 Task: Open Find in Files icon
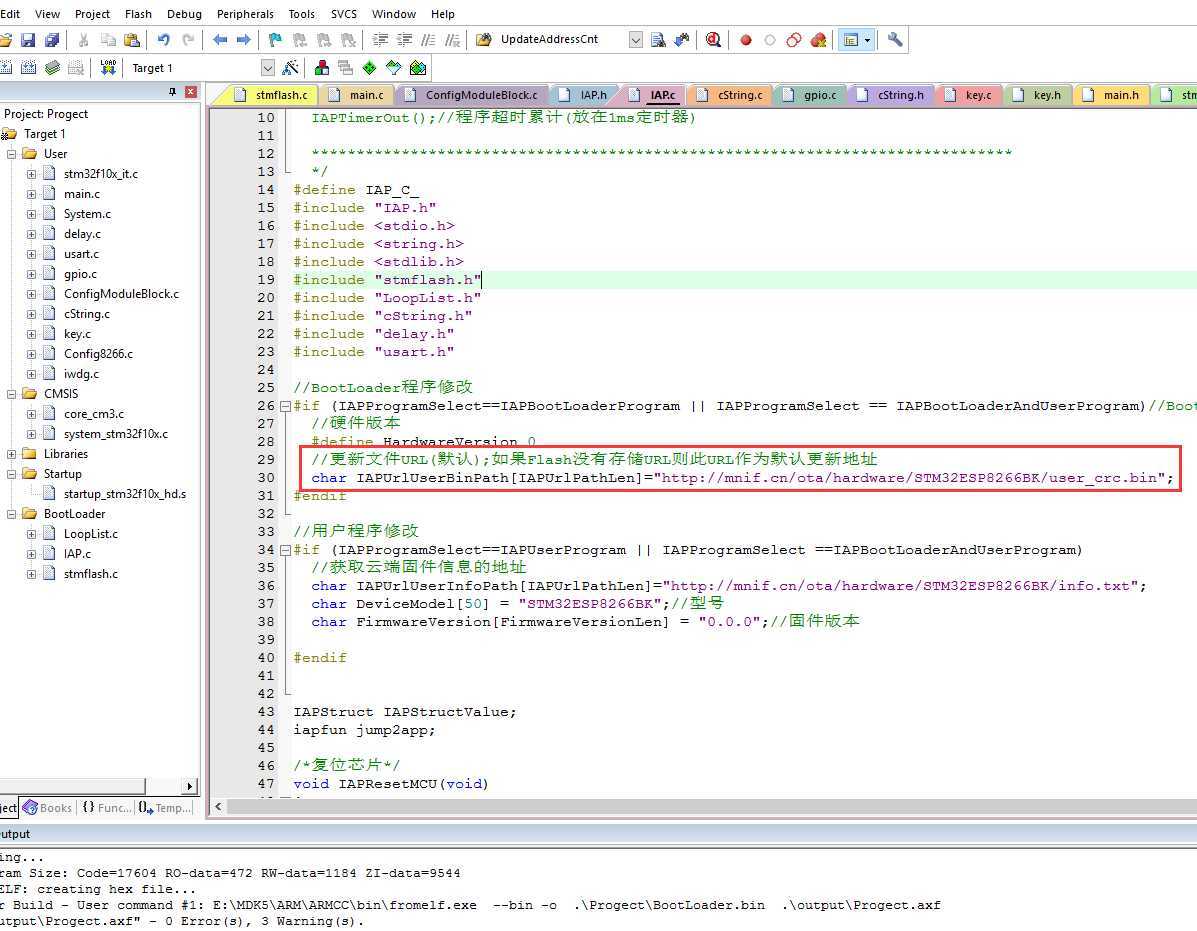pyautogui.click(x=483, y=40)
